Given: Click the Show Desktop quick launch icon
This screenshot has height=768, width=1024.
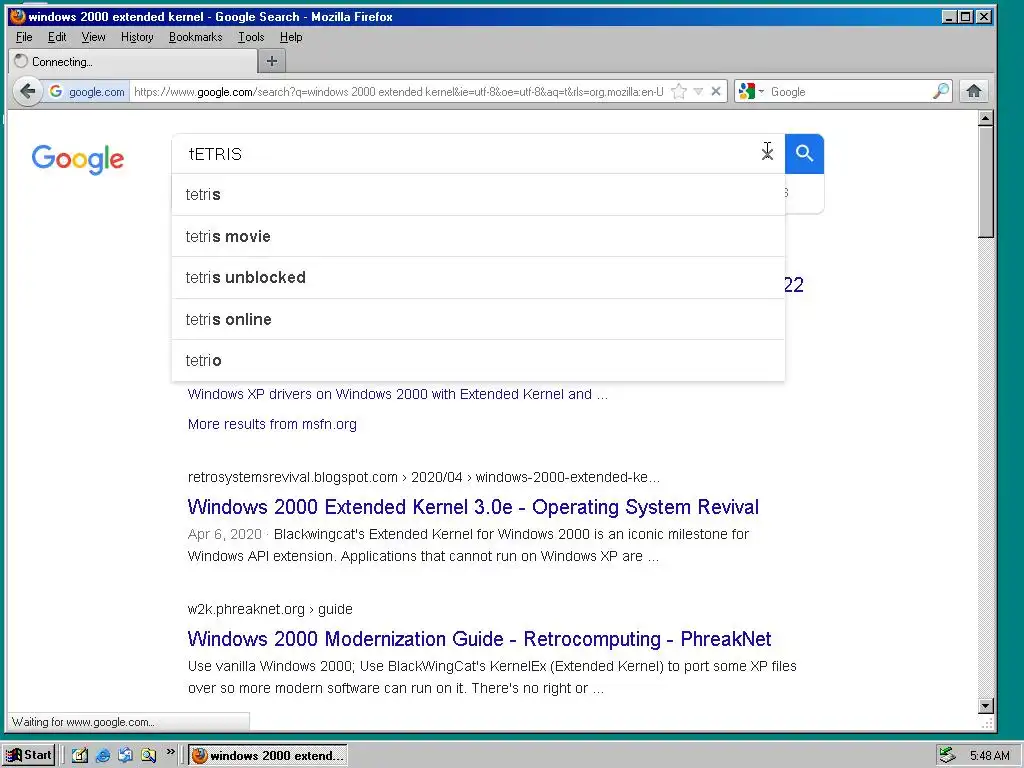Looking at the screenshot, I should [x=80, y=755].
